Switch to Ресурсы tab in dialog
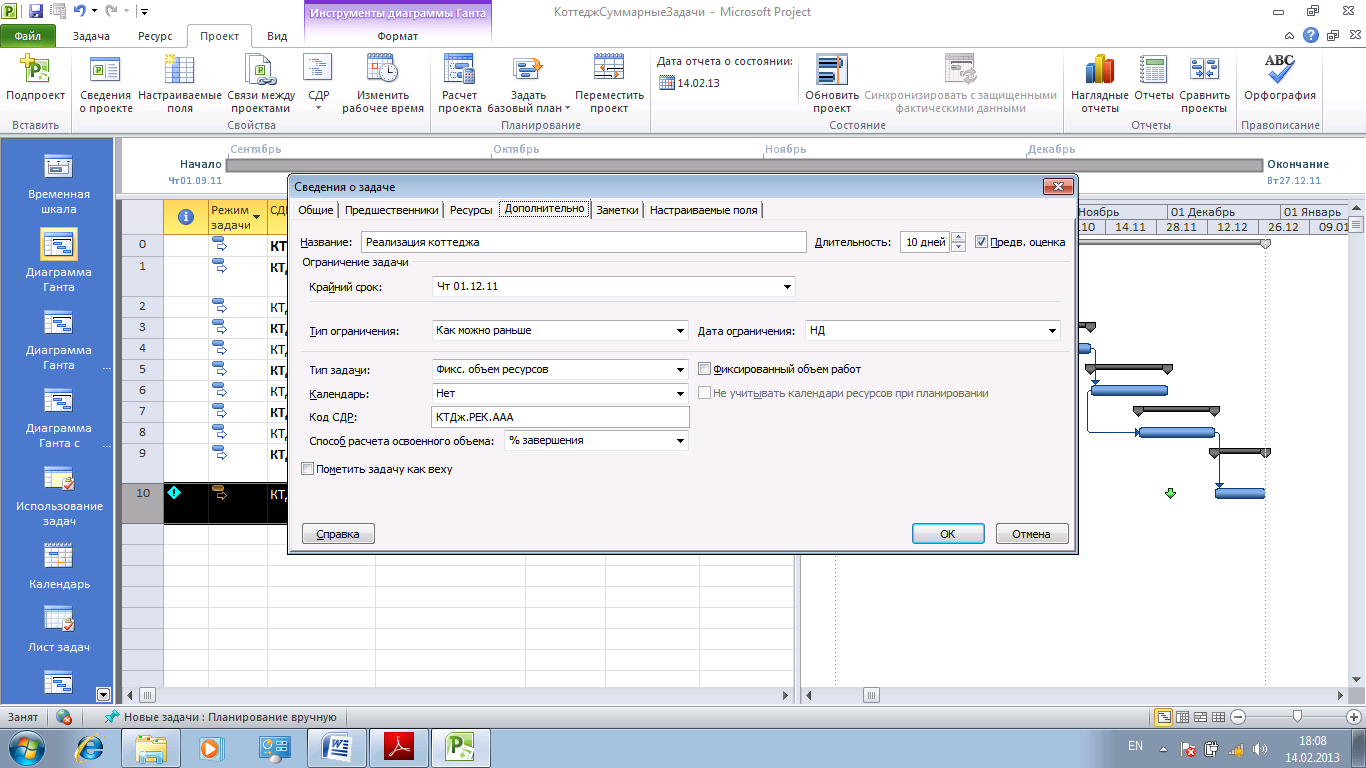This screenshot has width=1366, height=768. [x=470, y=210]
